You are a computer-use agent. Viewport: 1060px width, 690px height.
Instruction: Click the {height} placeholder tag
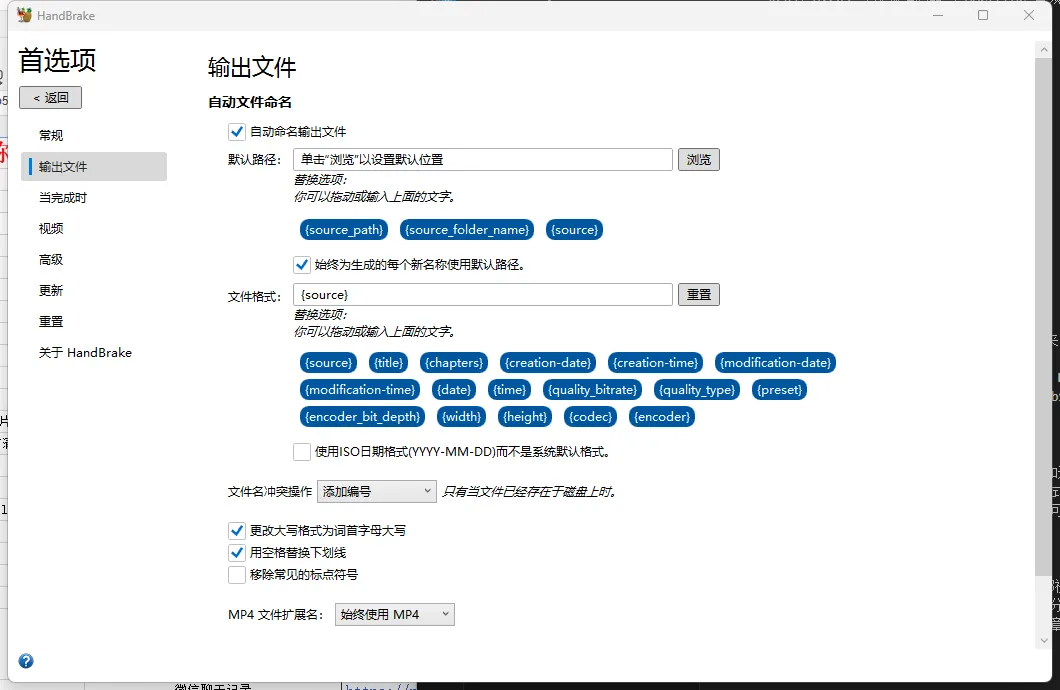pyautogui.click(x=525, y=417)
